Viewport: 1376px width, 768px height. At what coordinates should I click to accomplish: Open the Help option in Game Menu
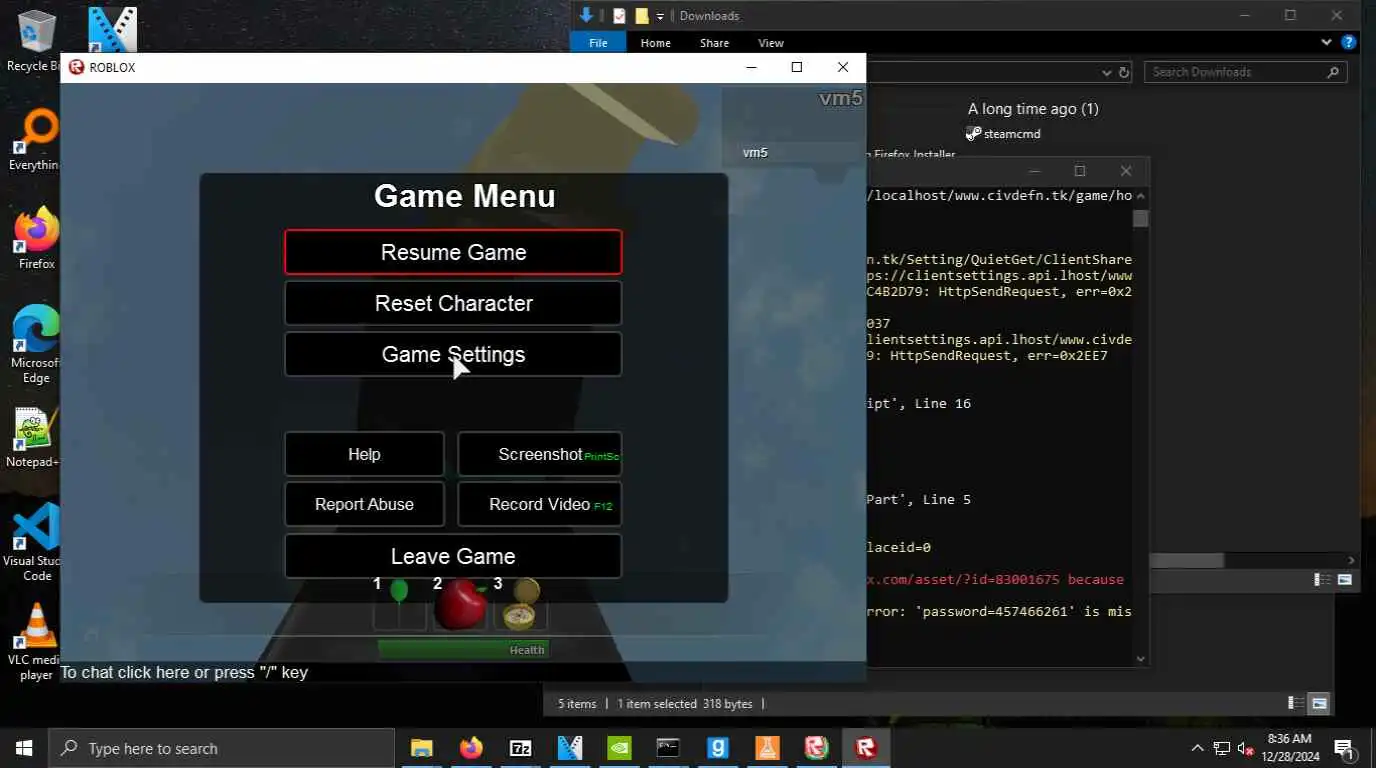(364, 454)
